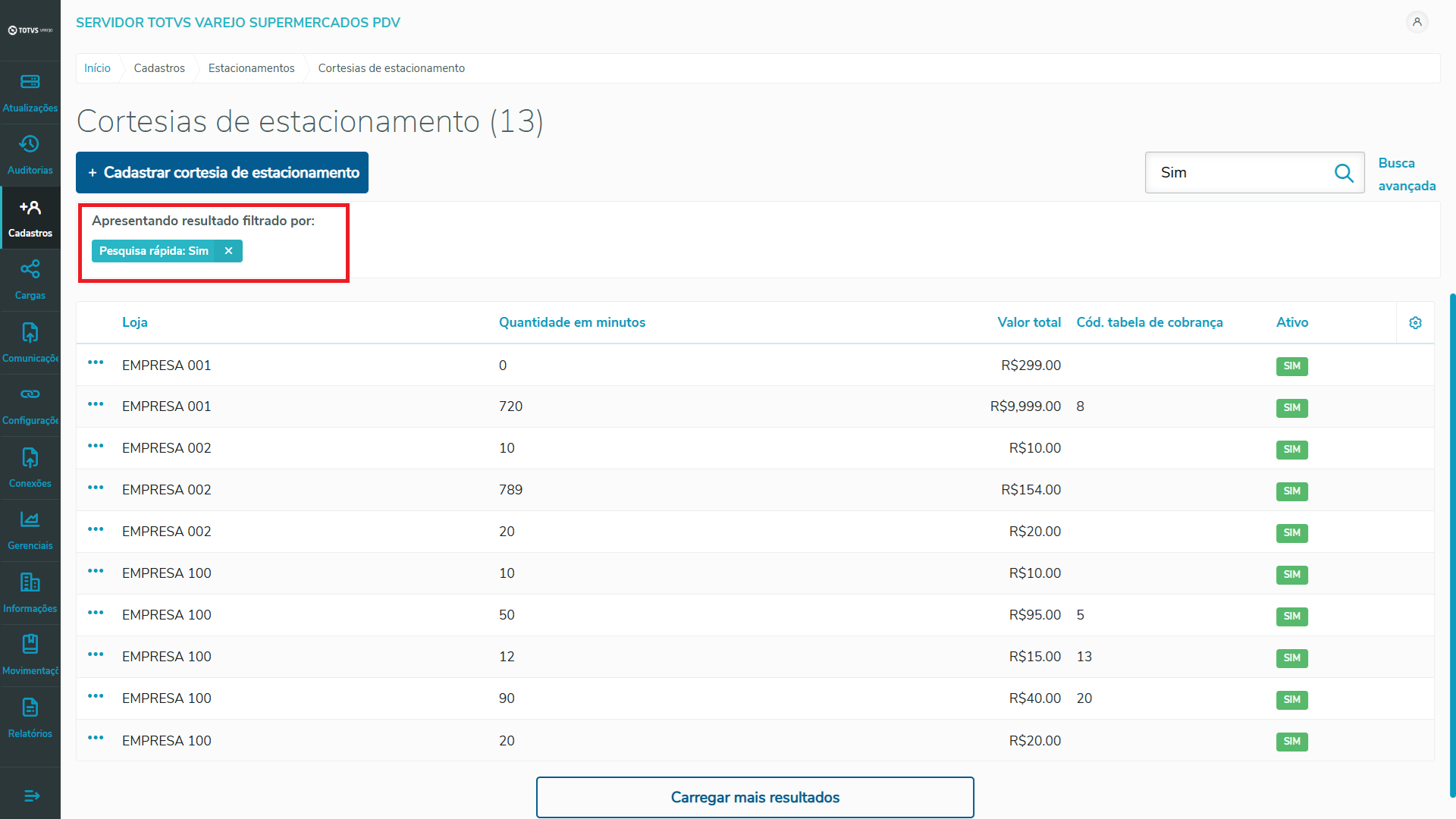Go to Início breadcrumb
The height and width of the screenshot is (819, 1456).
[x=97, y=68]
